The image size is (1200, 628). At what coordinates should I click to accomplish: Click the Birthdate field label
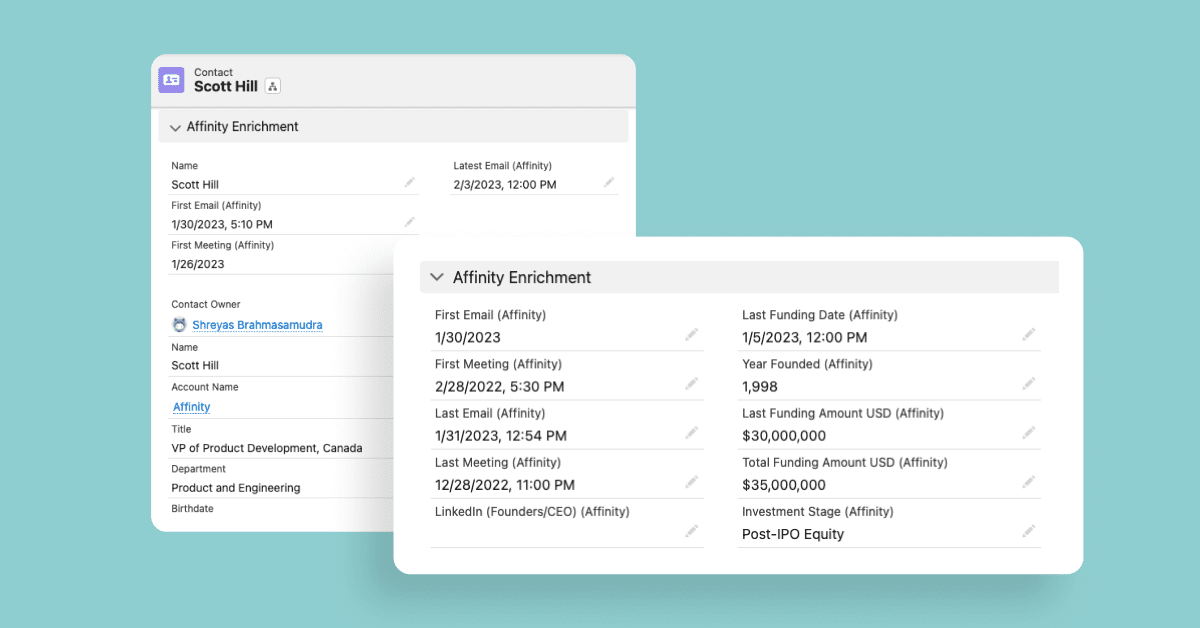[x=192, y=508]
